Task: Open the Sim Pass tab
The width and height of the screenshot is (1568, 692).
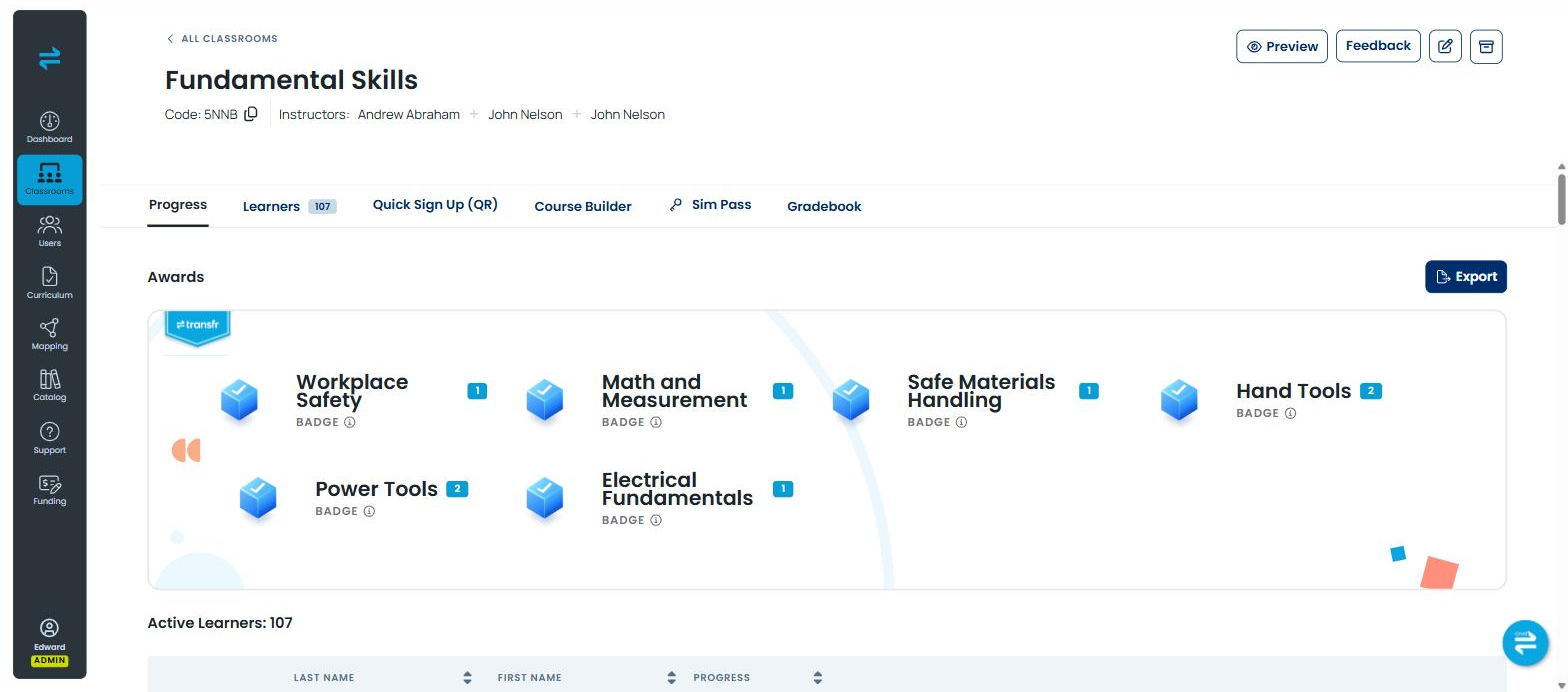Action: [710, 204]
